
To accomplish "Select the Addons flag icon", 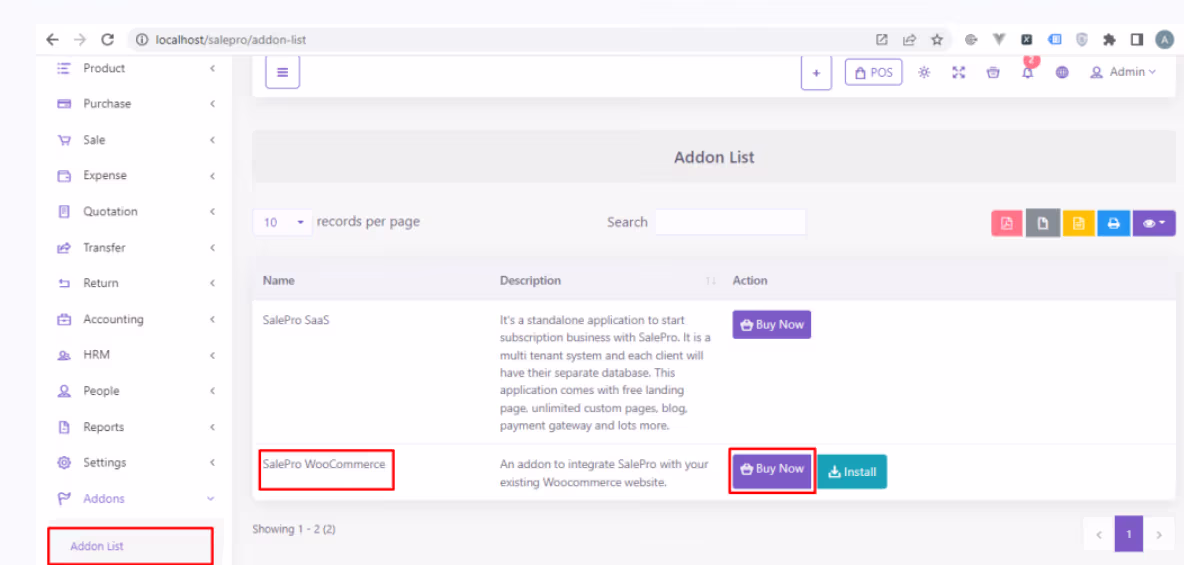I will 64,499.
